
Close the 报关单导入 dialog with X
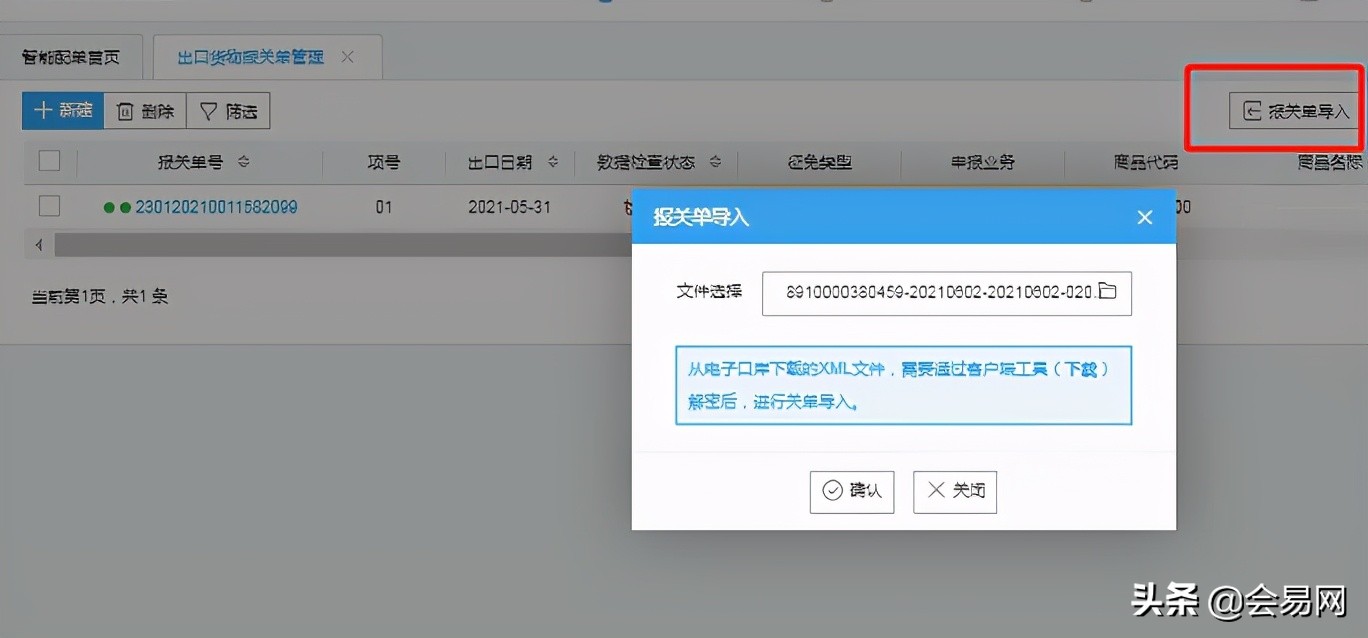click(1145, 217)
